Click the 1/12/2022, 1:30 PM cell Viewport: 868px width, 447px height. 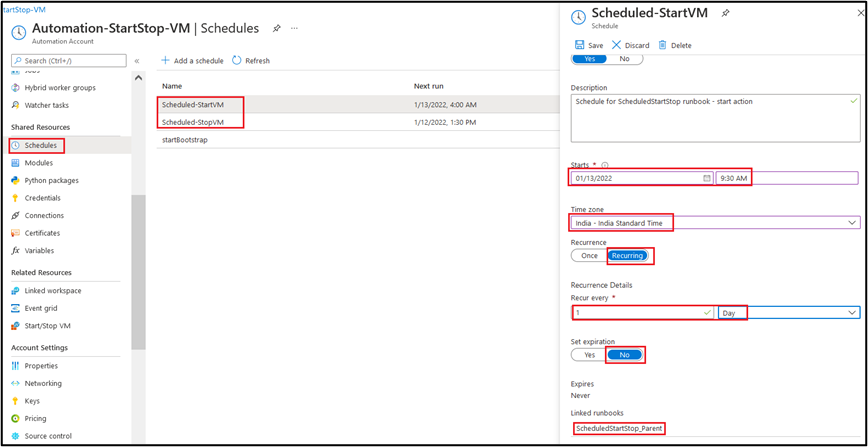point(445,122)
